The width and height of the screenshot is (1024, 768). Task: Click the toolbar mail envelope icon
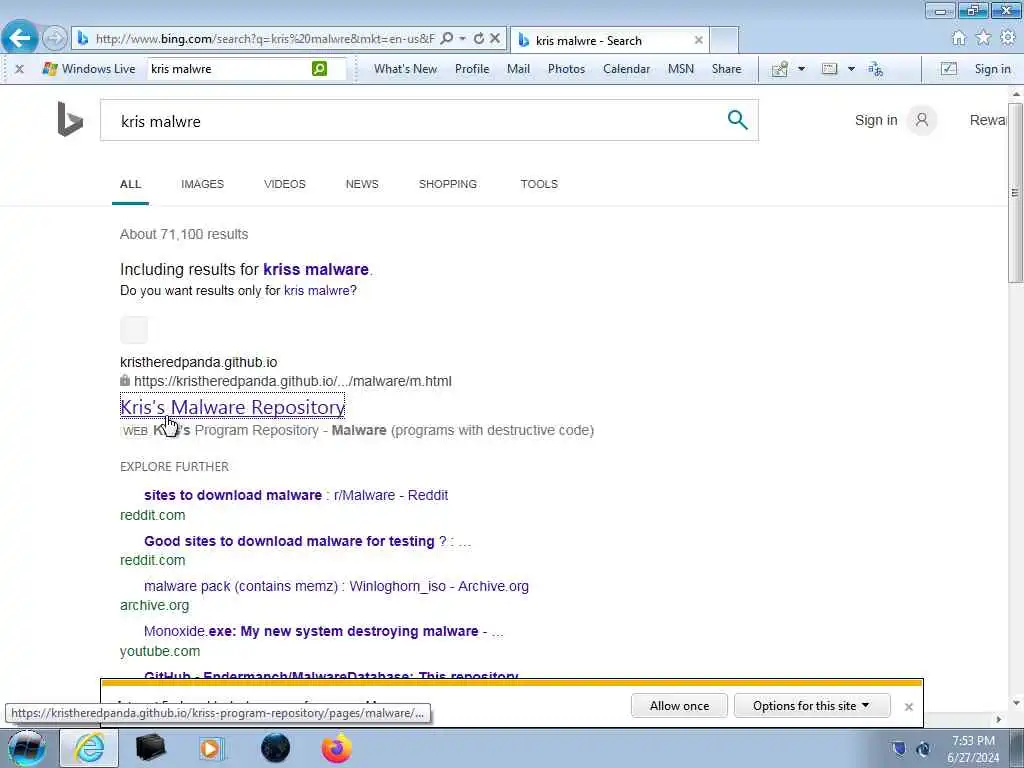tap(829, 69)
